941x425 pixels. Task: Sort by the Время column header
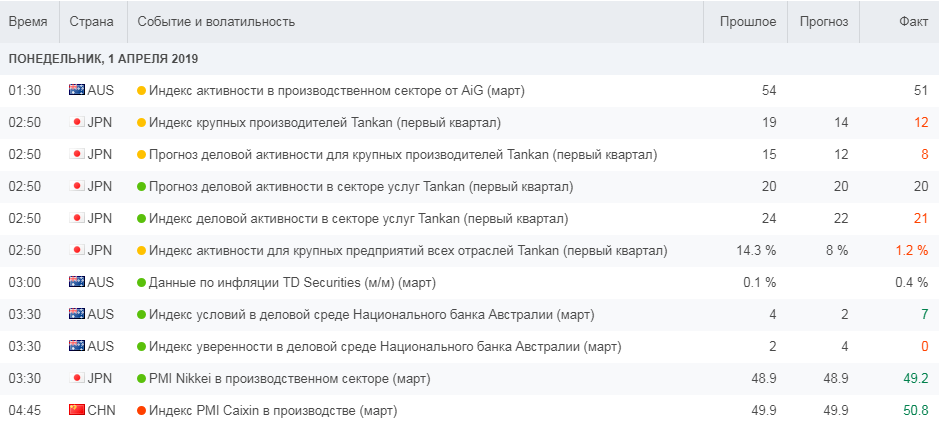click(x=27, y=22)
